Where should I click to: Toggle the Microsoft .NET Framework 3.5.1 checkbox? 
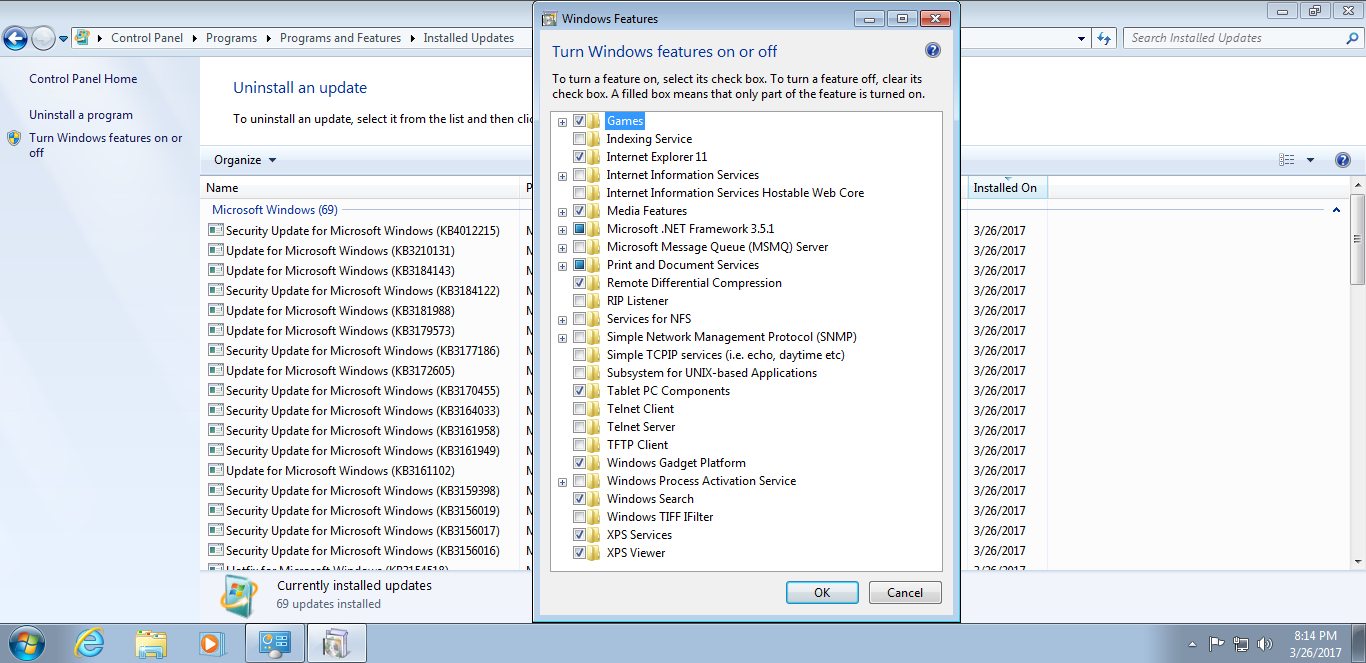click(579, 229)
